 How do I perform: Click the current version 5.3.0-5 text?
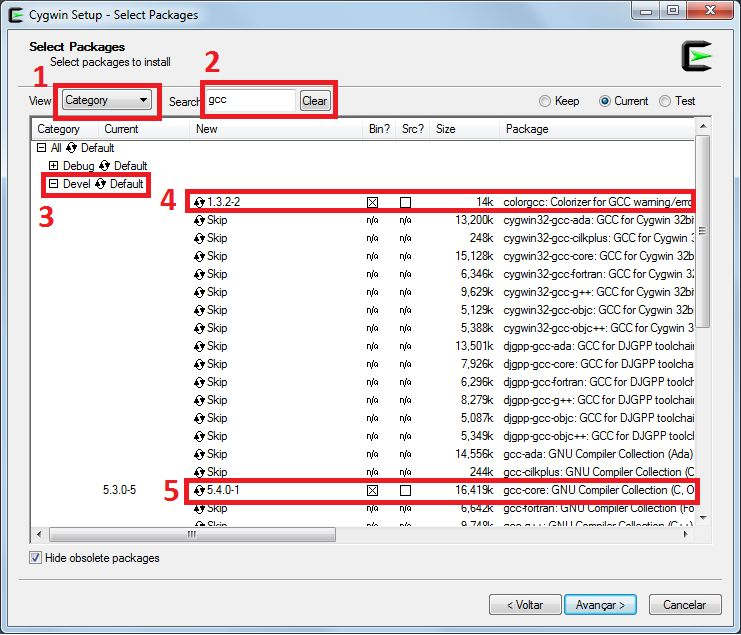coord(119,490)
